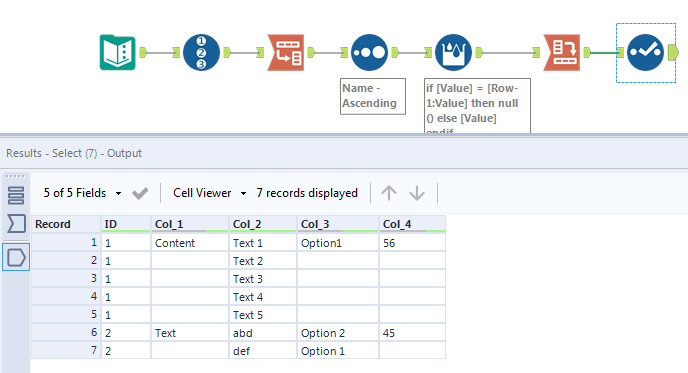Select the cell with value 45

click(412, 333)
